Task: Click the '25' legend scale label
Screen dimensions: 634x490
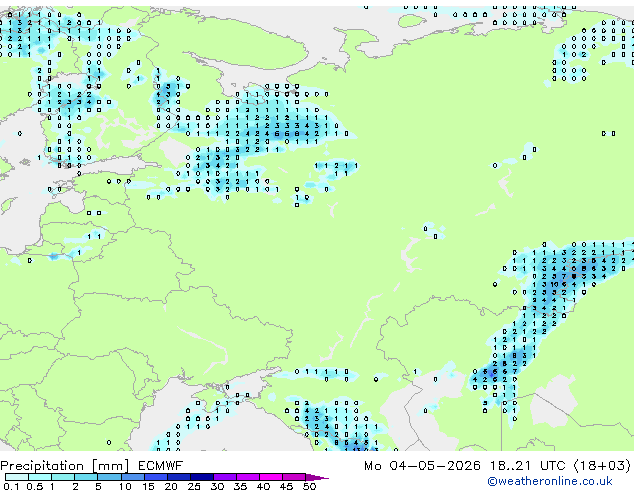Action: (x=194, y=486)
